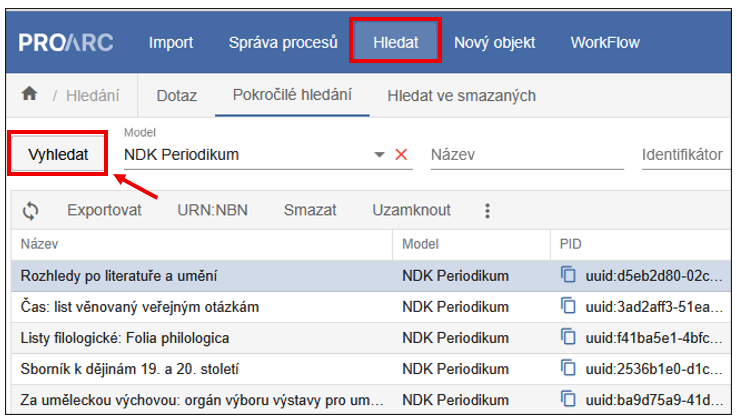Click the home icon in breadcrumb

tap(30, 95)
